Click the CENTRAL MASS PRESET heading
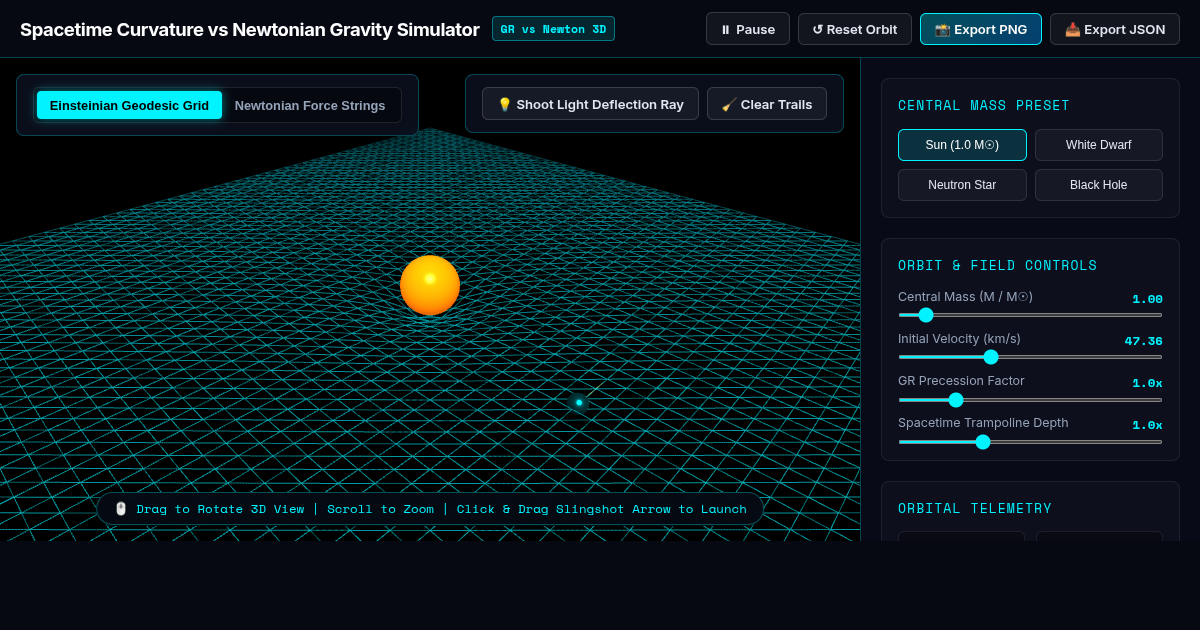 pyautogui.click(x=984, y=106)
